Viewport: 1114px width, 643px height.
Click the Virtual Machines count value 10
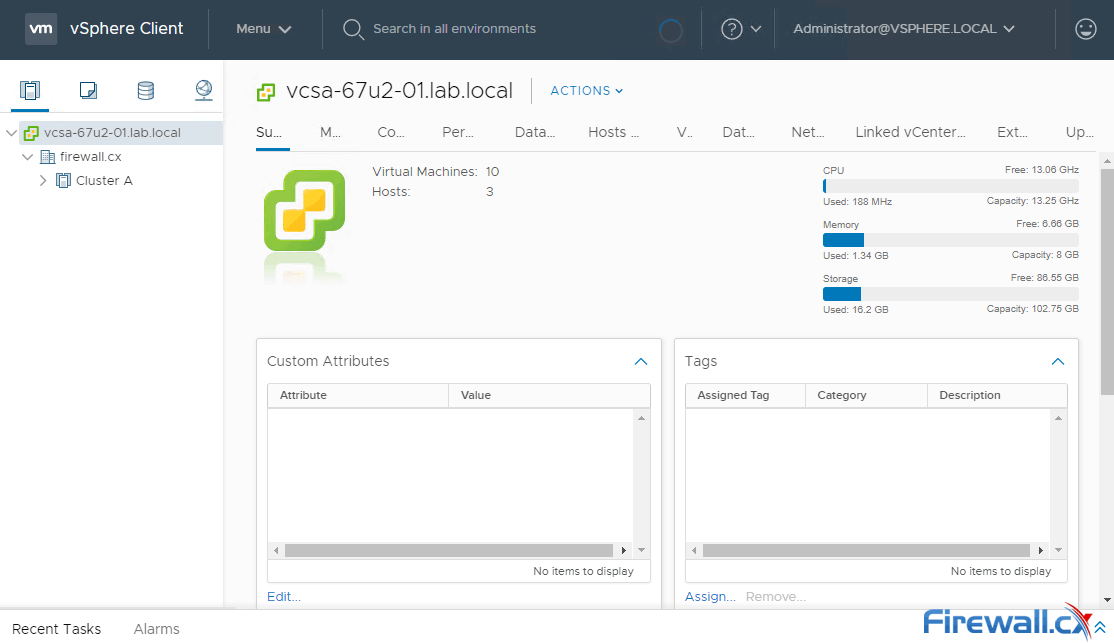click(x=492, y=172)
